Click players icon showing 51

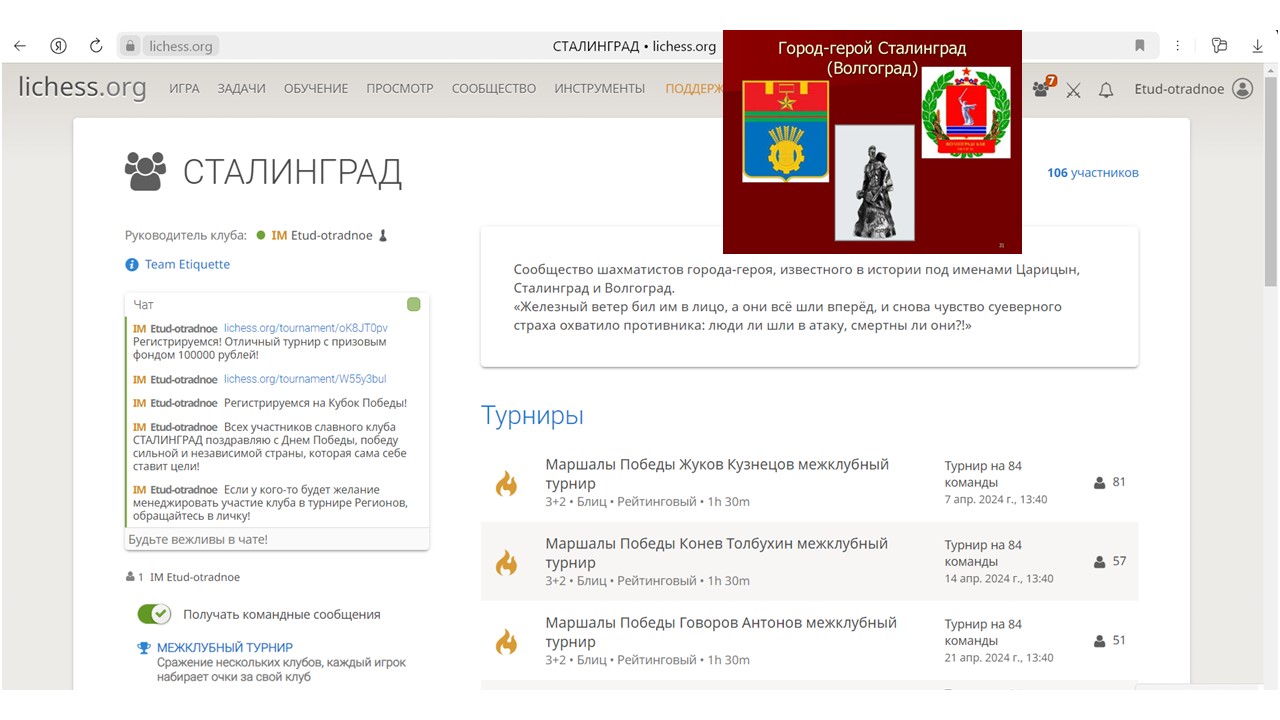click(x=1100, y=640)
